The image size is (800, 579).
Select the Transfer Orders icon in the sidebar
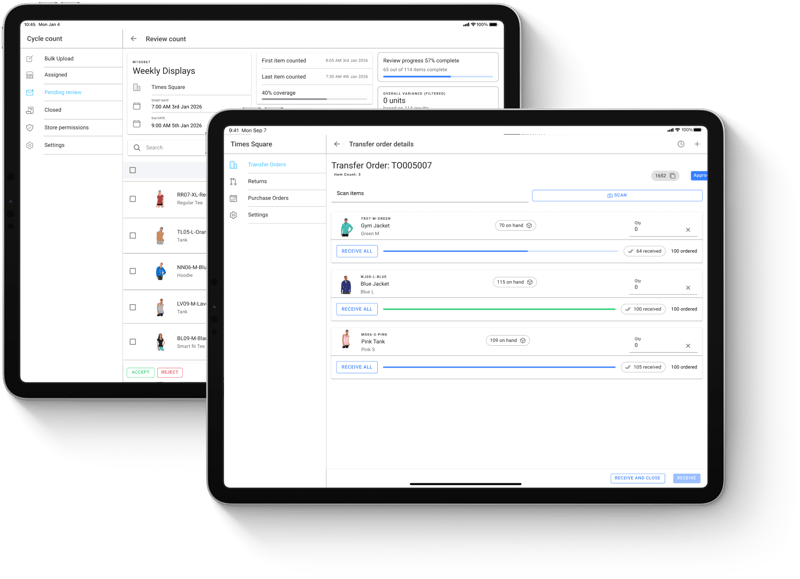click(232, 165)
